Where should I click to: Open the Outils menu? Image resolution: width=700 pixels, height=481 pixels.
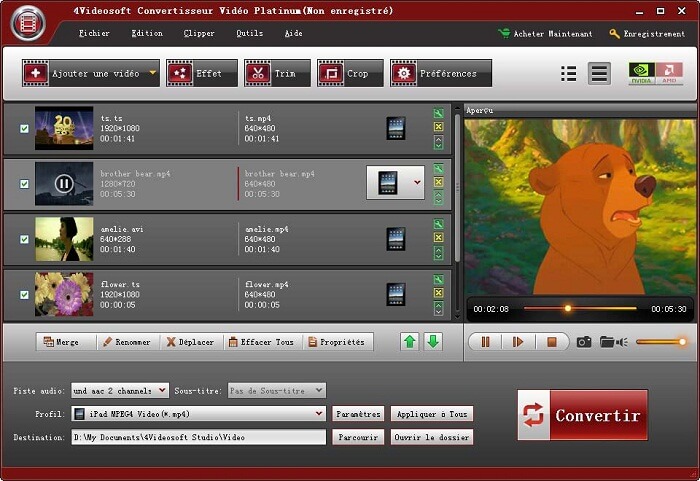point(249,33)
